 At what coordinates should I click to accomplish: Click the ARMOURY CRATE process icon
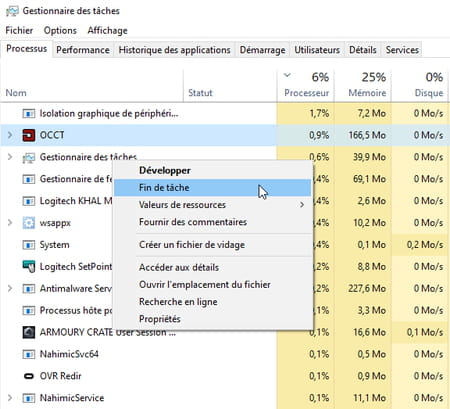click(29, 332)
